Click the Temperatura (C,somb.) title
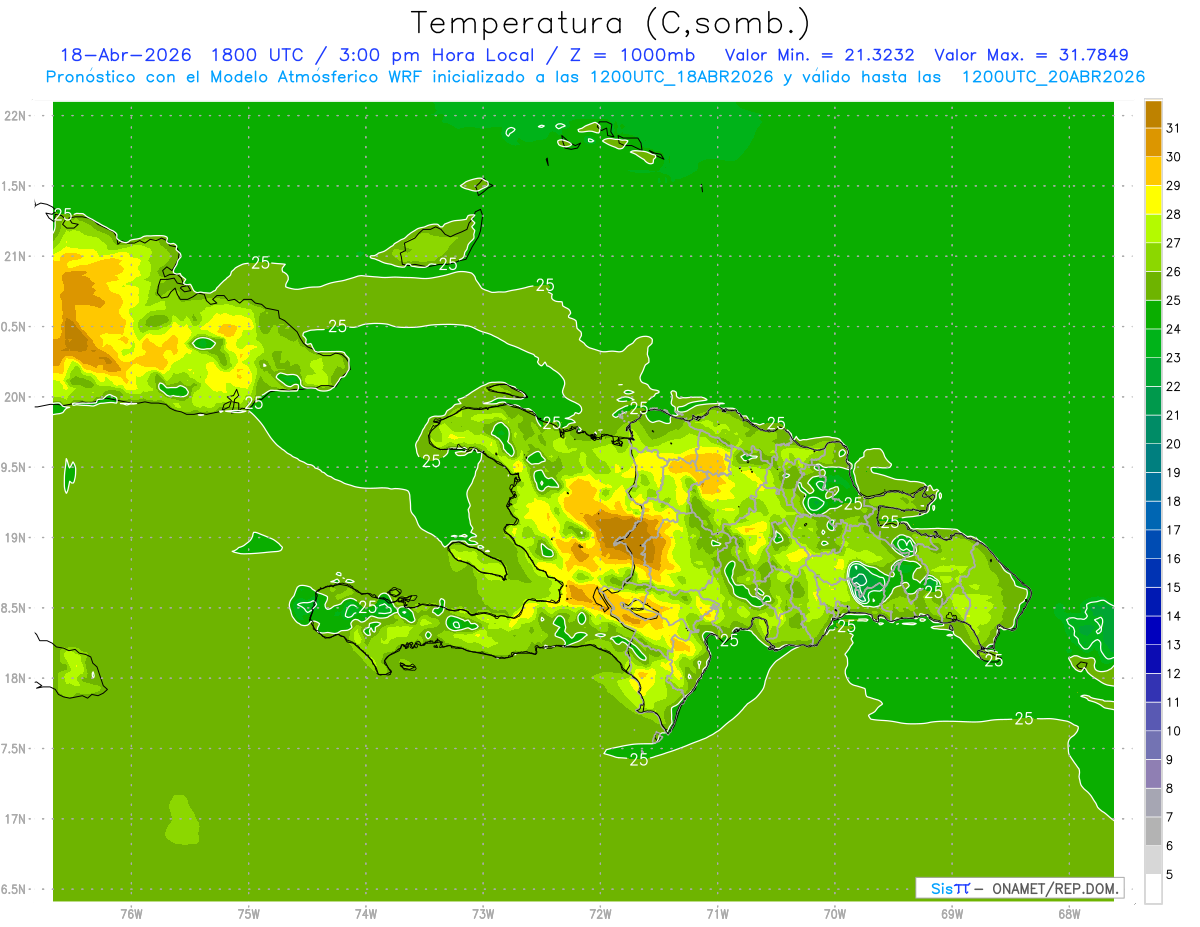Image resolution: width=1200 pixels, height=927 pixels. pyautogui.click(x=610, y=22)
